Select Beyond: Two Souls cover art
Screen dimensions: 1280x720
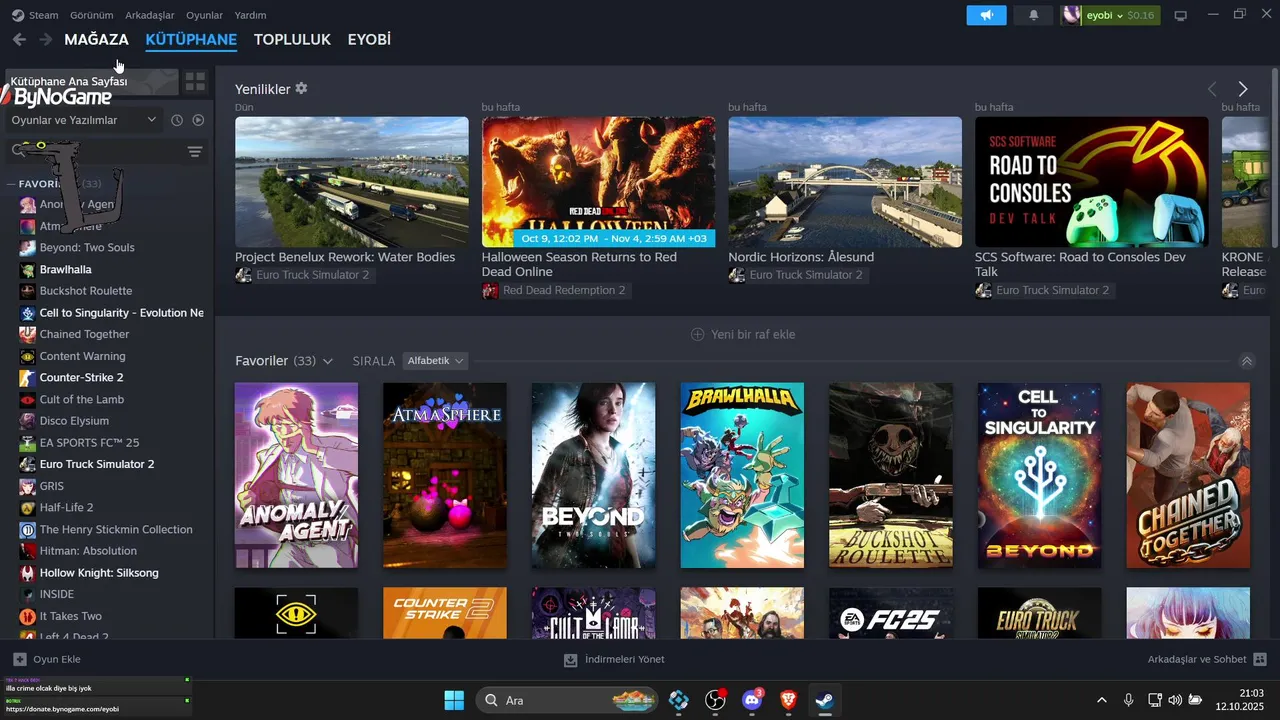tap(593, 475)
